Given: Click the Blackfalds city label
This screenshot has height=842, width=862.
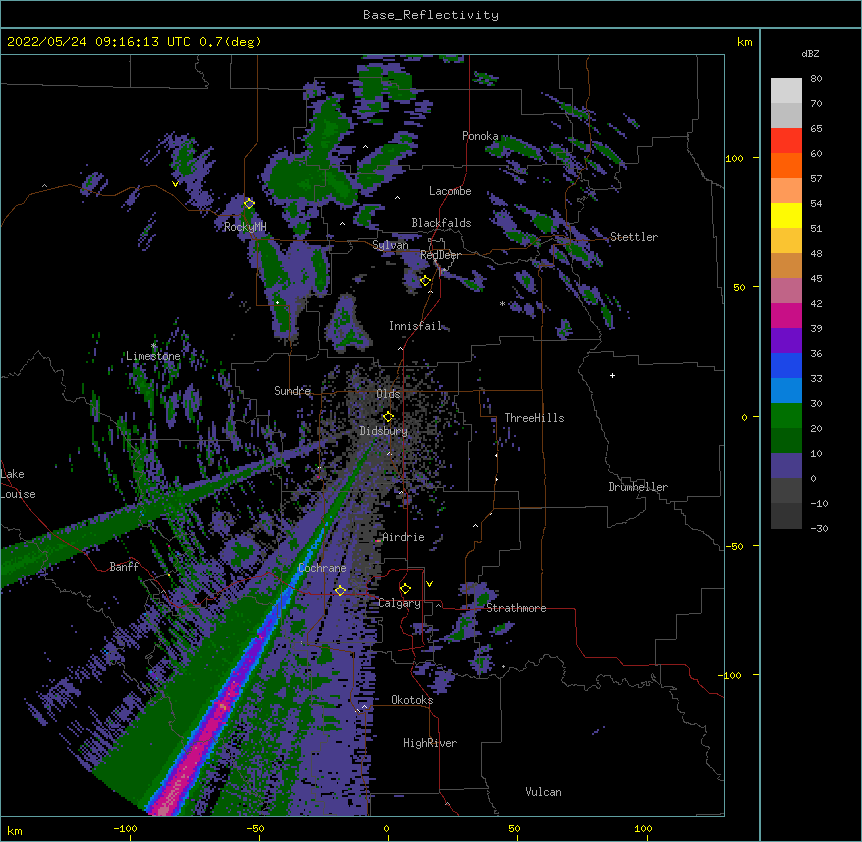Looking at the screenshot, I should coord(441,223).
